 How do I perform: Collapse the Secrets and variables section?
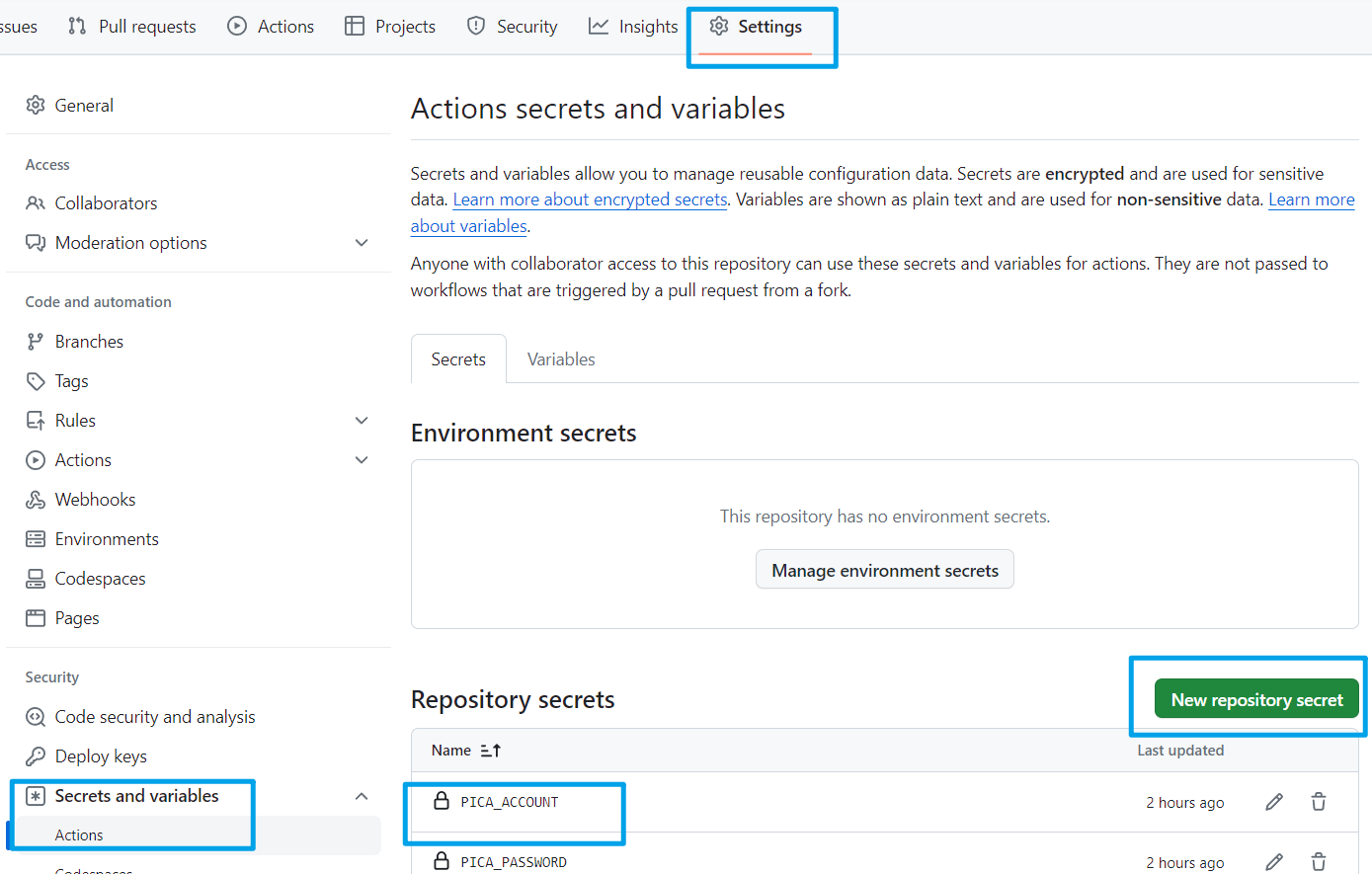click(362, 796)
